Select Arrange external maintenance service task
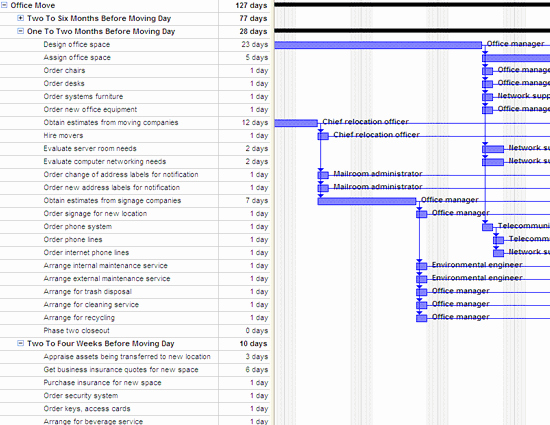The width and height of the screenshot is (550, 425). point(107,278)
